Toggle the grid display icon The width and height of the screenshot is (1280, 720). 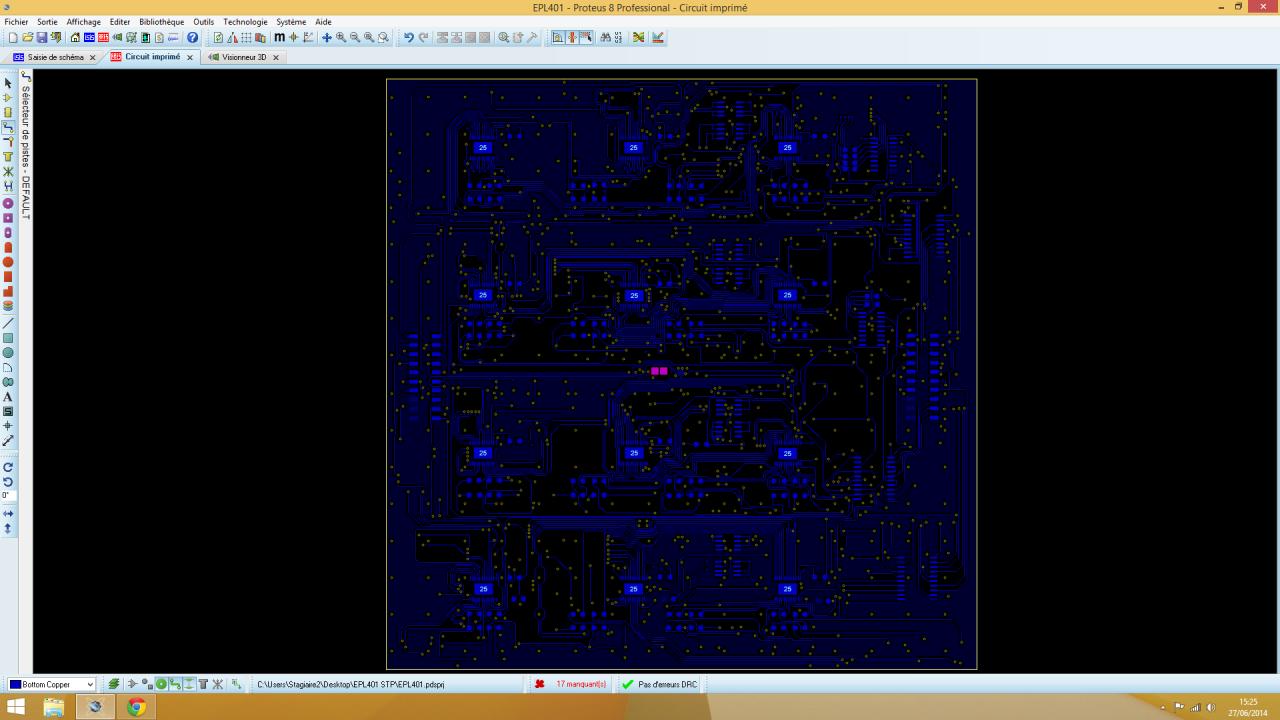pyautogui.click(x=246, y=38)
